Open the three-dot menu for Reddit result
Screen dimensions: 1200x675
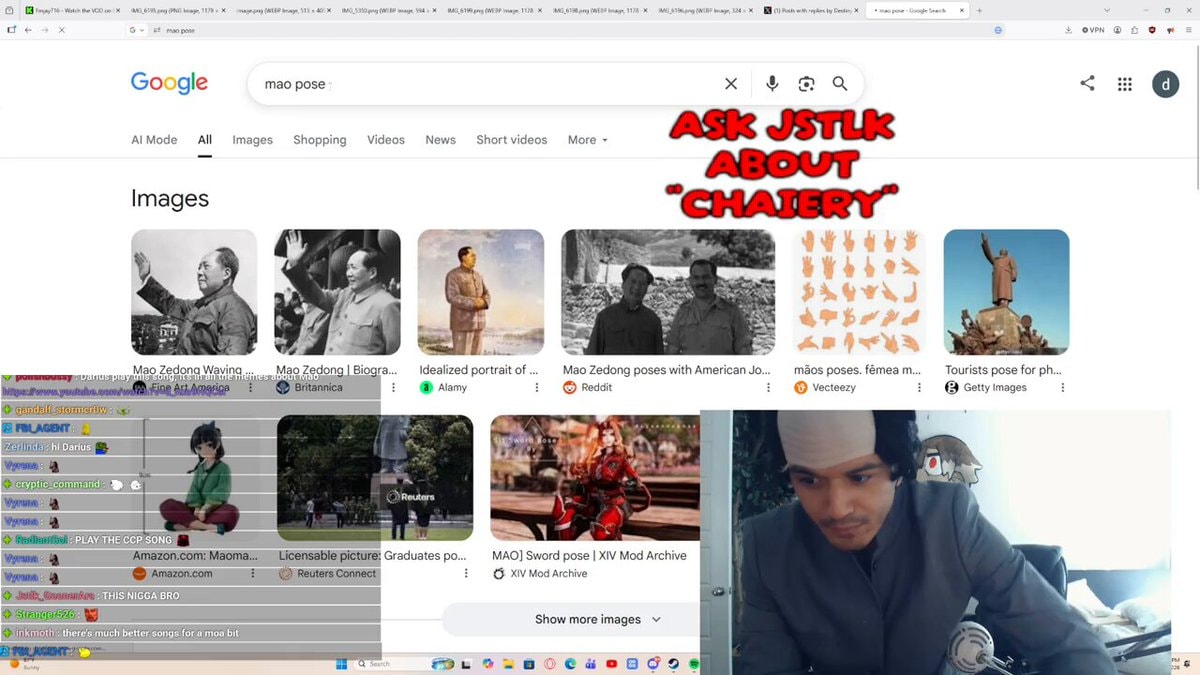tap(768, 388)
